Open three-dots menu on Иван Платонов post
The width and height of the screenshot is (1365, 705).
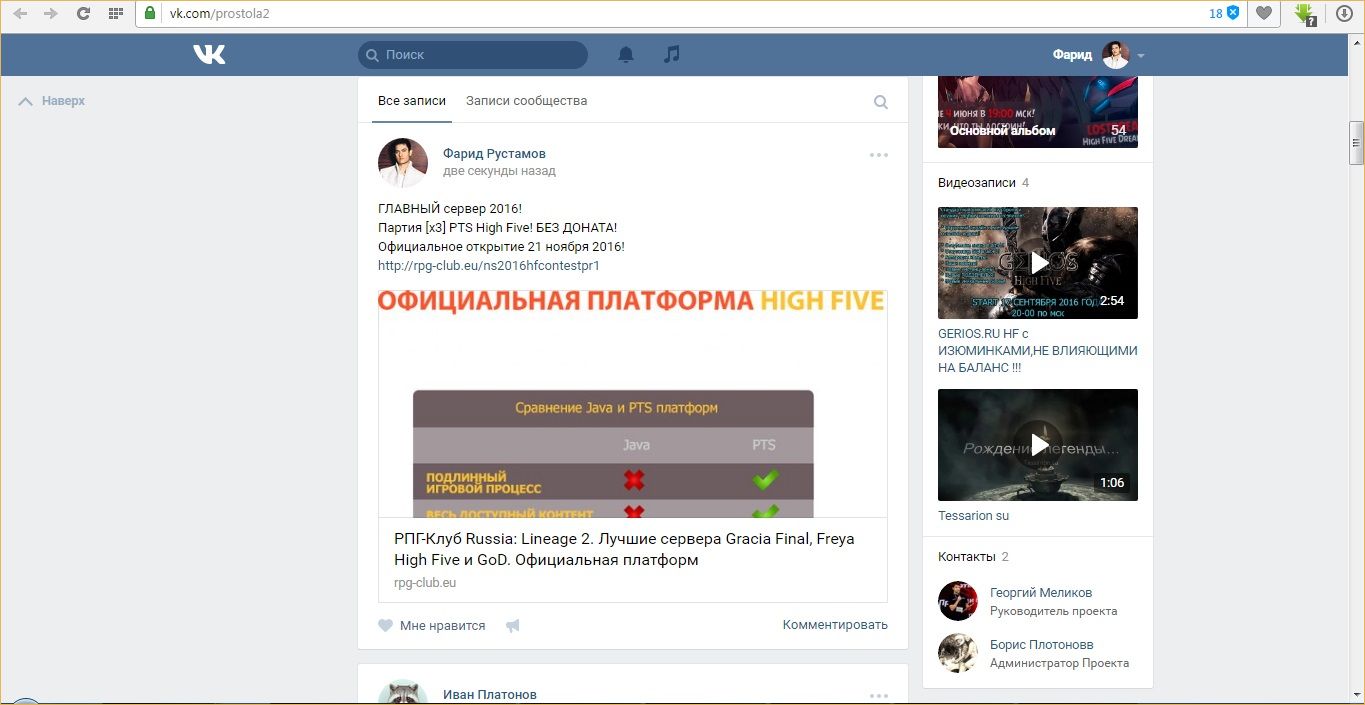[879, 695]
